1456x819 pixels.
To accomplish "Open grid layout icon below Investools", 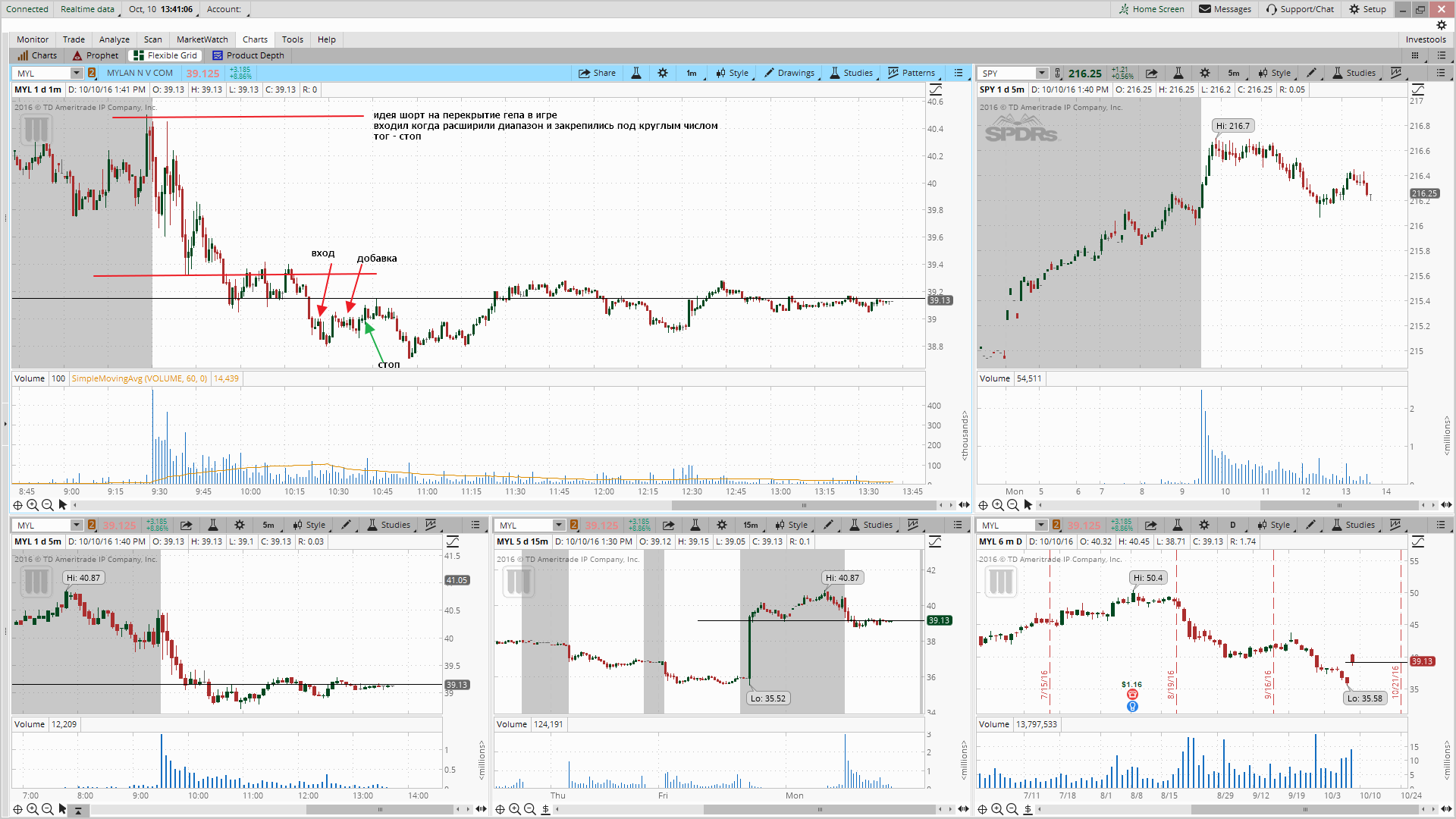I will click(x=1415, y=55).
